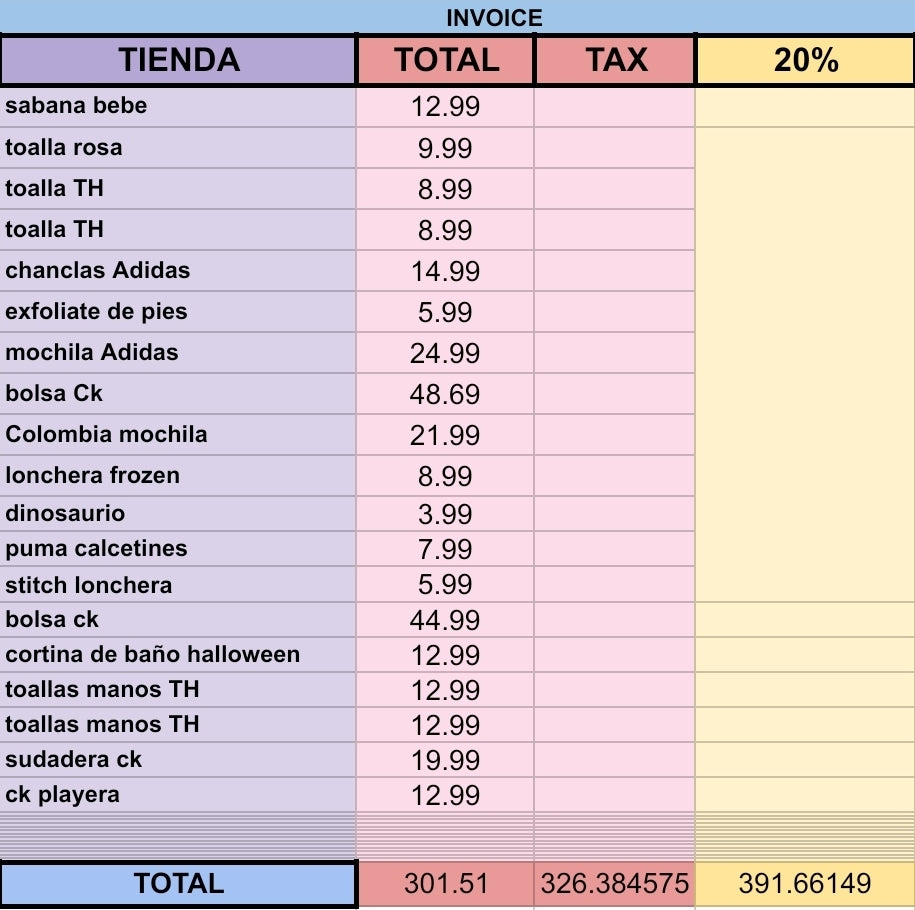Select the "chanclas Adidas" row label
The height and width of the screenshot is (910, 915).
tap(178, 271)
